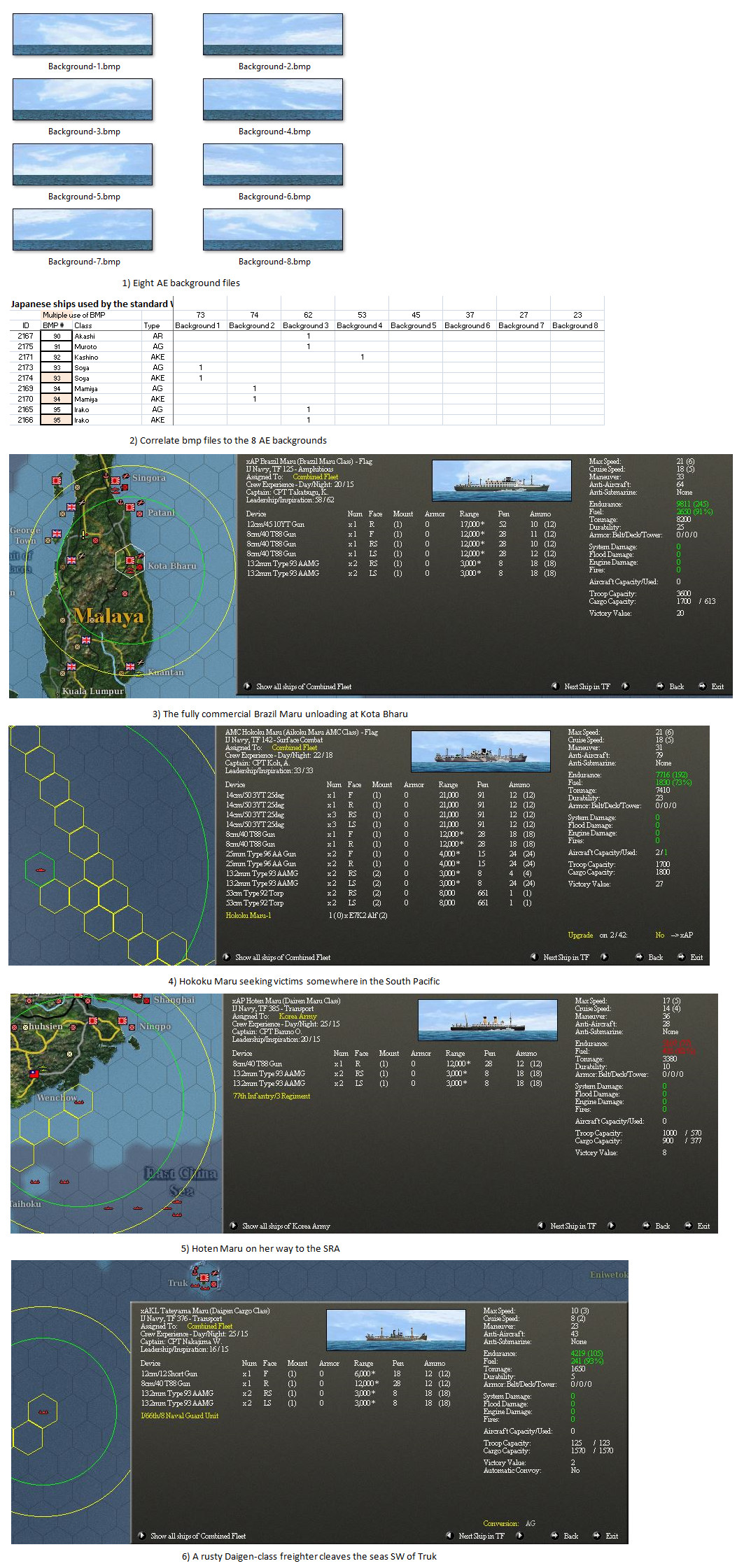Click the round bullet before Show all ships in Tateyama Maru panel
744x1568 pixels.
click(141, 1535)
